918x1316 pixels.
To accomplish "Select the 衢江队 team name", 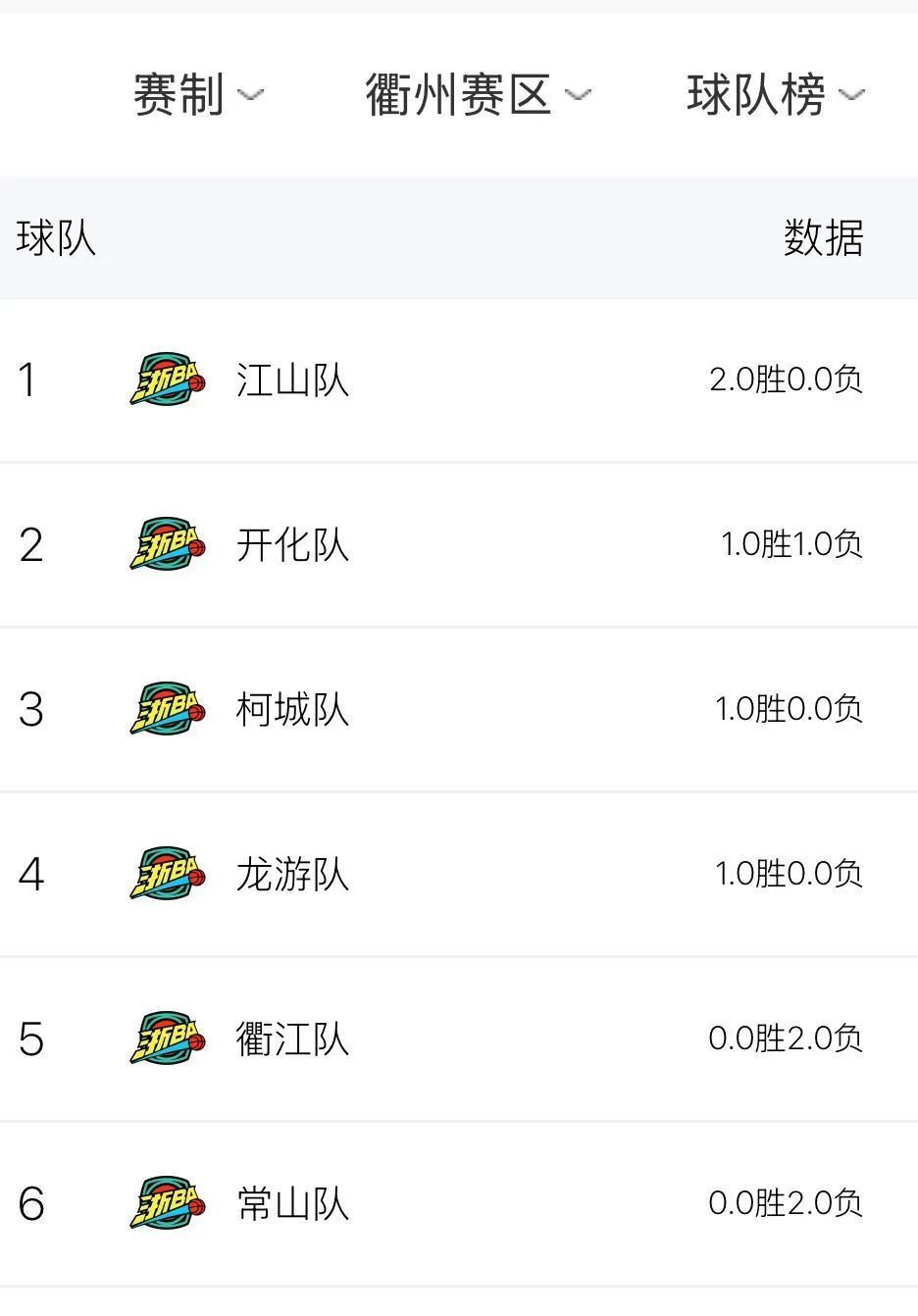I will 292,1038.
